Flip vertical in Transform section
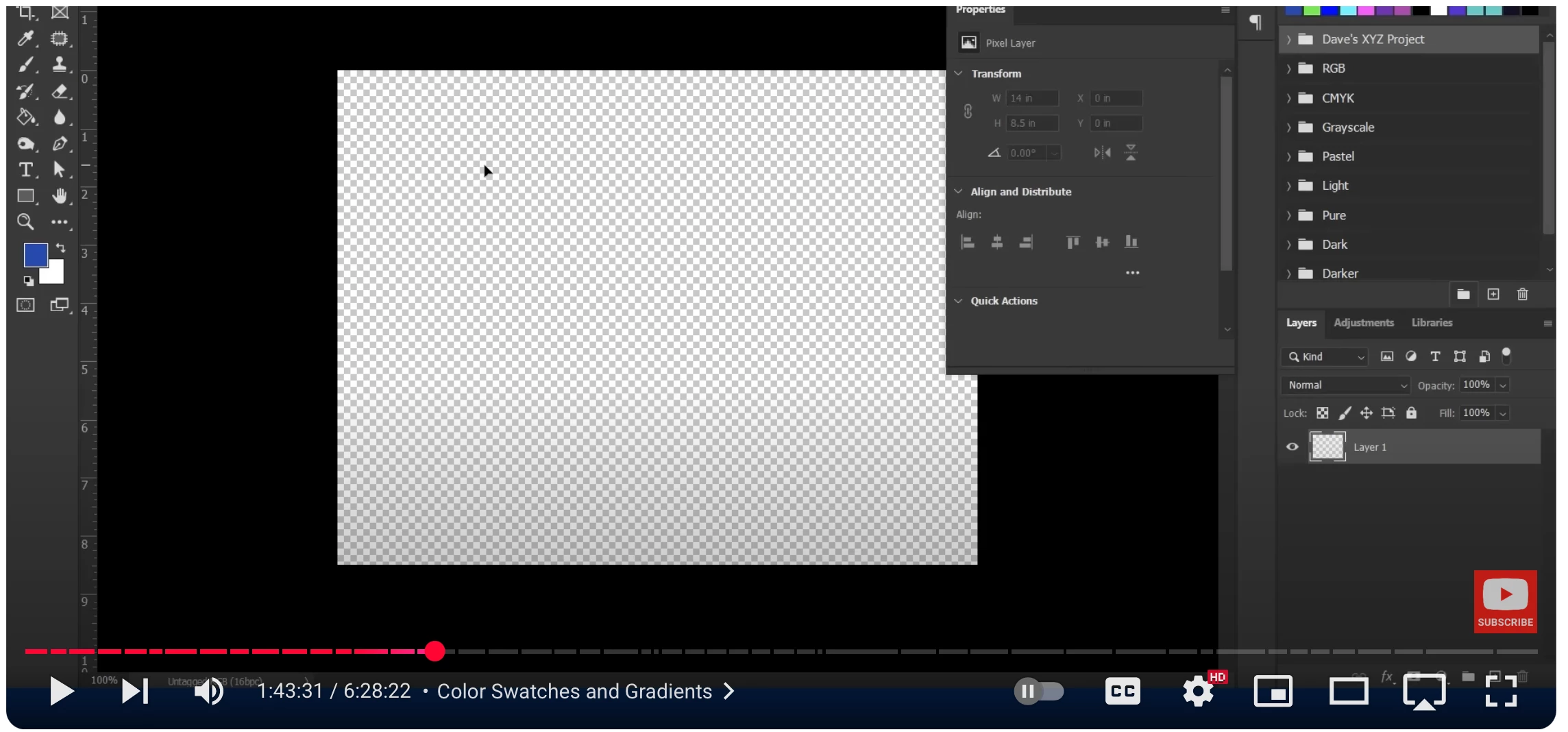The image size is (1568, 732). (x=1131, y=153)
